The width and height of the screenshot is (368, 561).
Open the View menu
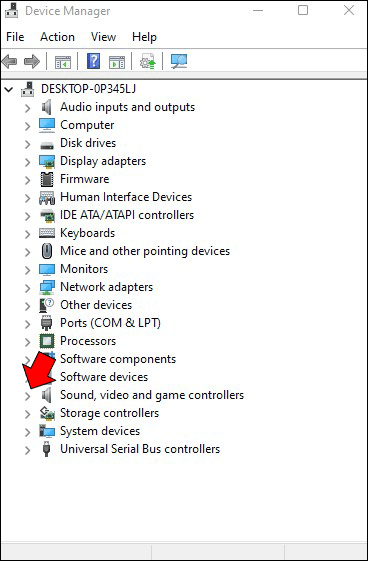(103, 37)
